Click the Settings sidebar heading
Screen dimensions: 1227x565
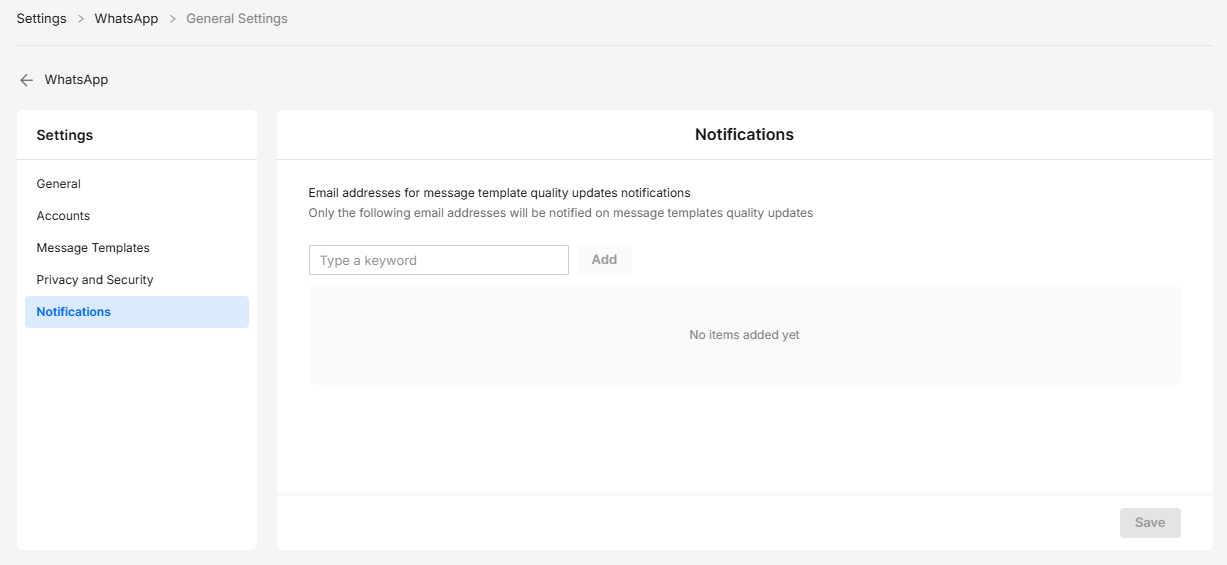click(65, 135)
